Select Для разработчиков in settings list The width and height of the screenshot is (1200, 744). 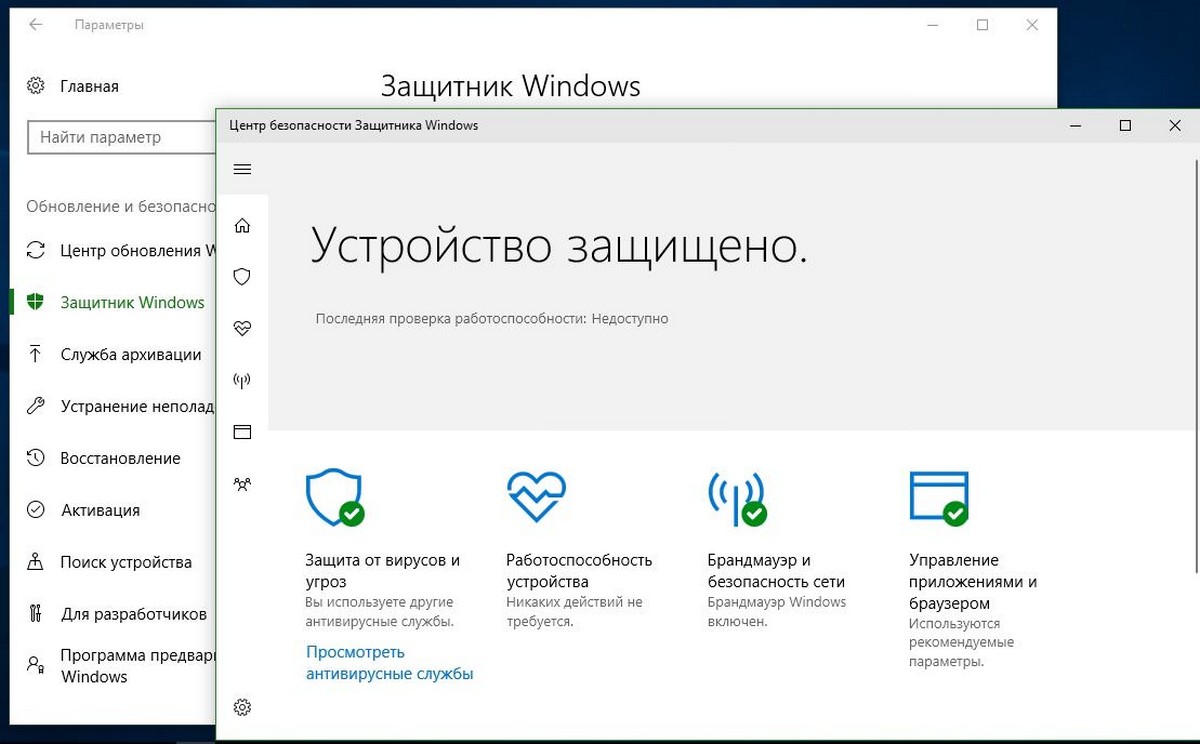(x=133, y=614)
